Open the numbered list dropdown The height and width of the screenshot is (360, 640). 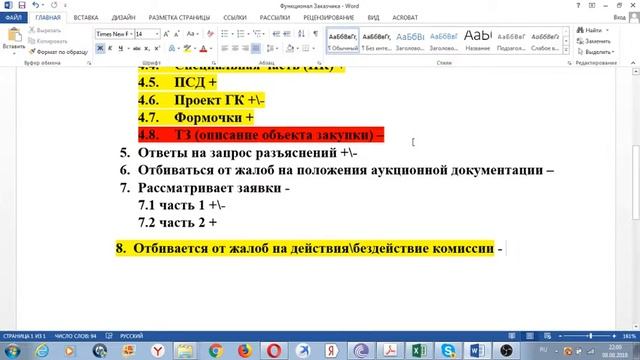click(248, 34)
